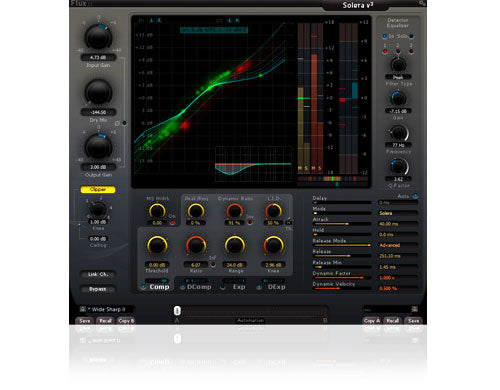Turn the Q Factor knob
This screenshot has height=390, width=500.
coord(399,167)
